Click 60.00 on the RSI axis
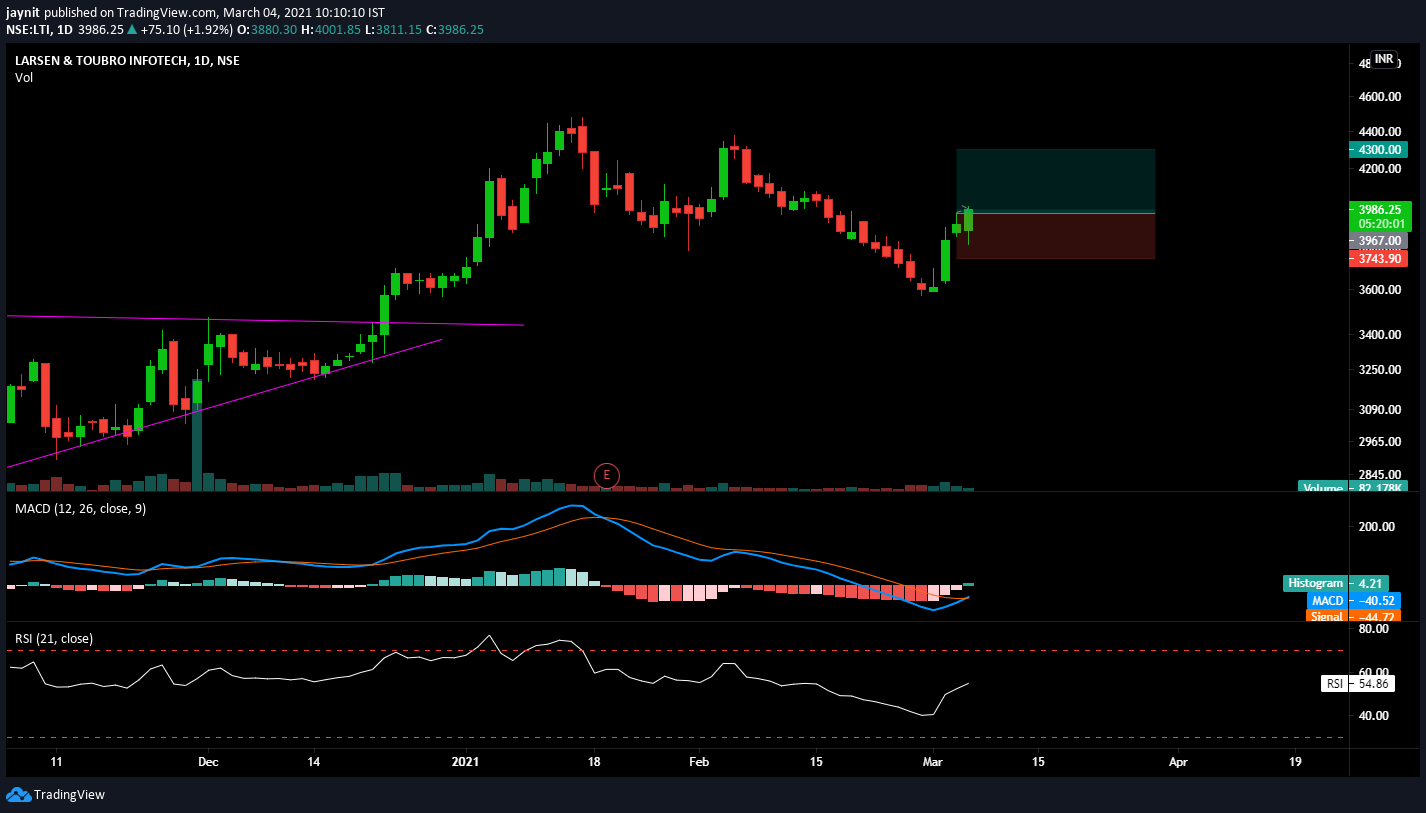The width and height of the screenshot is (1426, 813). point(1373,673)
